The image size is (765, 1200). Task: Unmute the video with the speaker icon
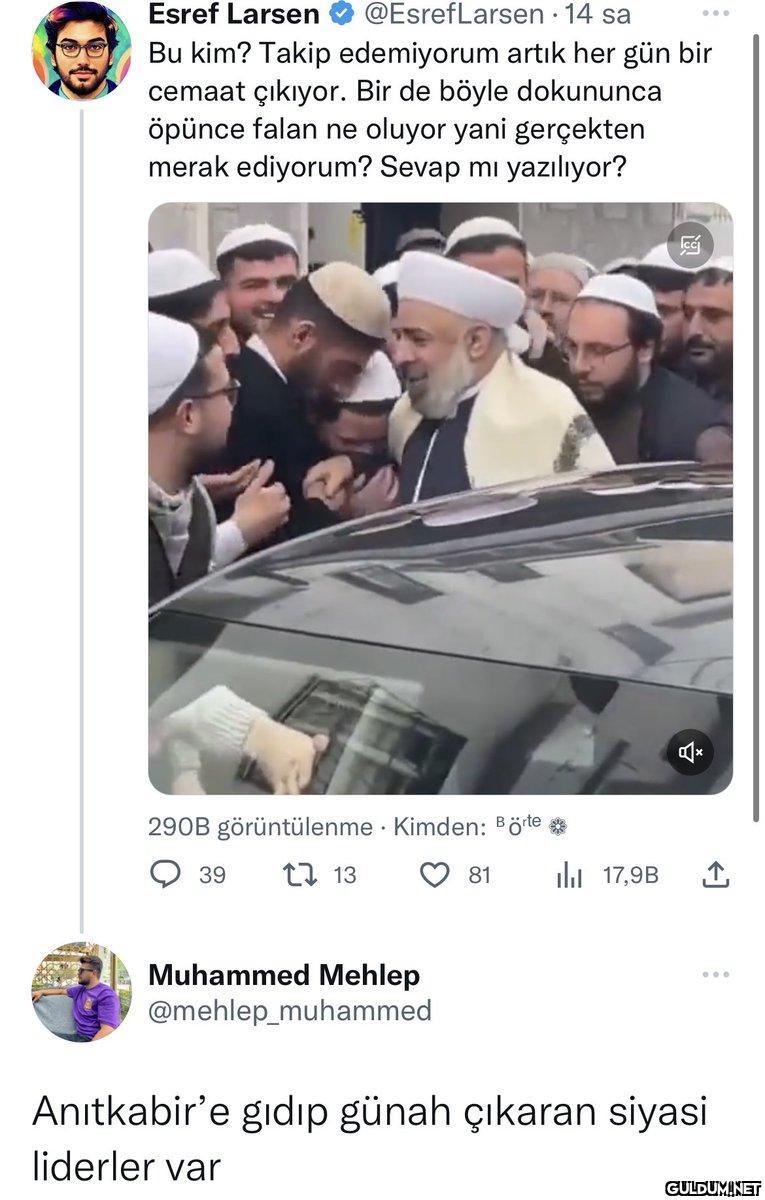[x=691, y=751]
